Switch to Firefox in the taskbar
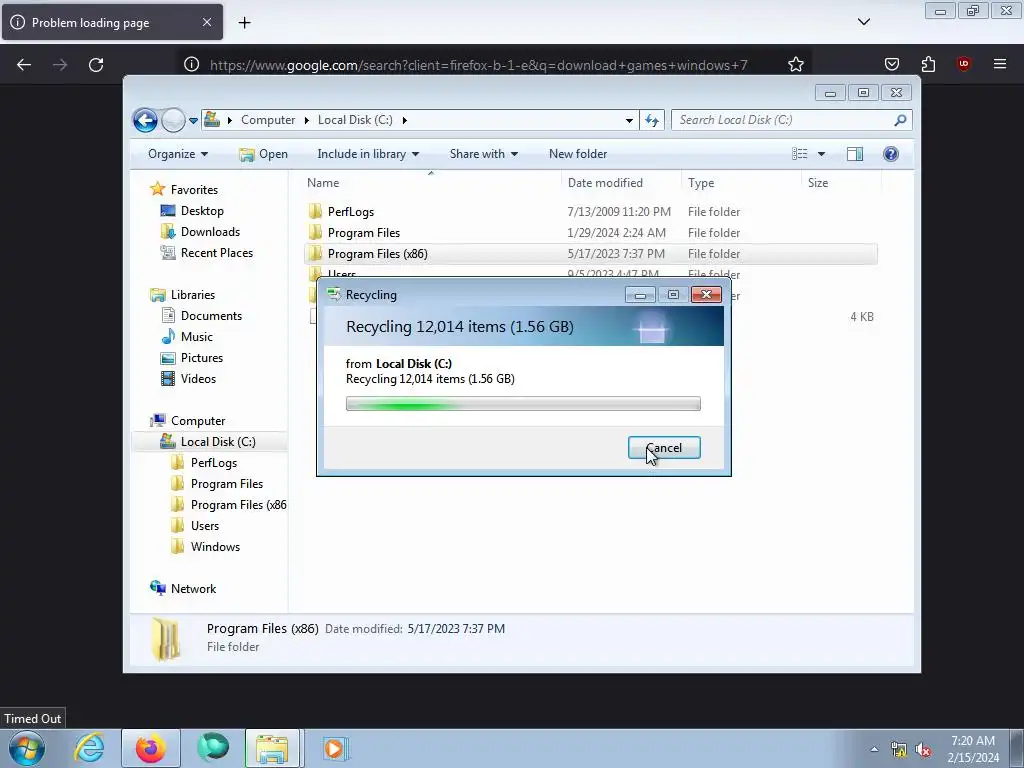This screenshot has width=1024, height=768. tap(150, 748)
